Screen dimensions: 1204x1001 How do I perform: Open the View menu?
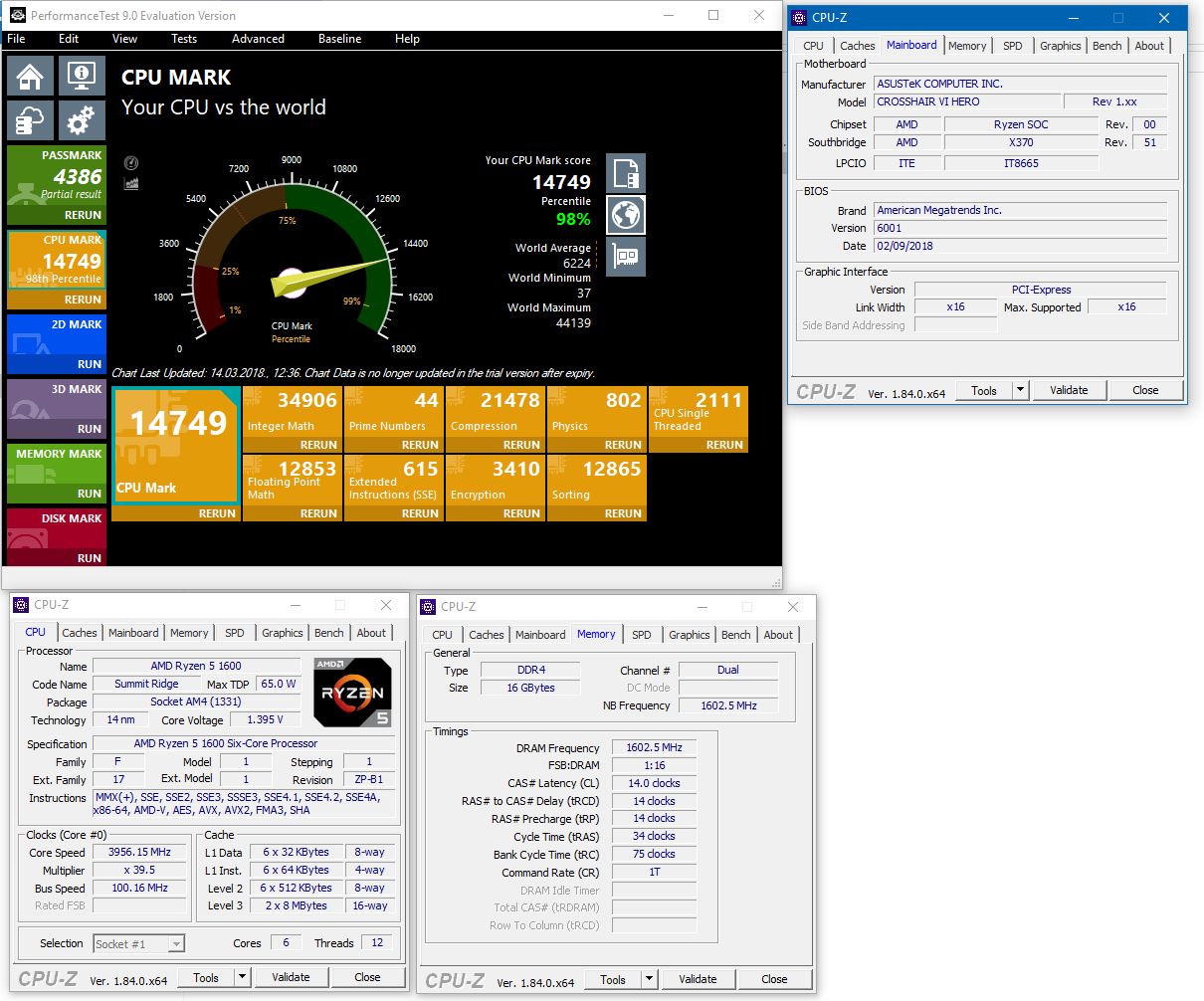tap(125, 39)
